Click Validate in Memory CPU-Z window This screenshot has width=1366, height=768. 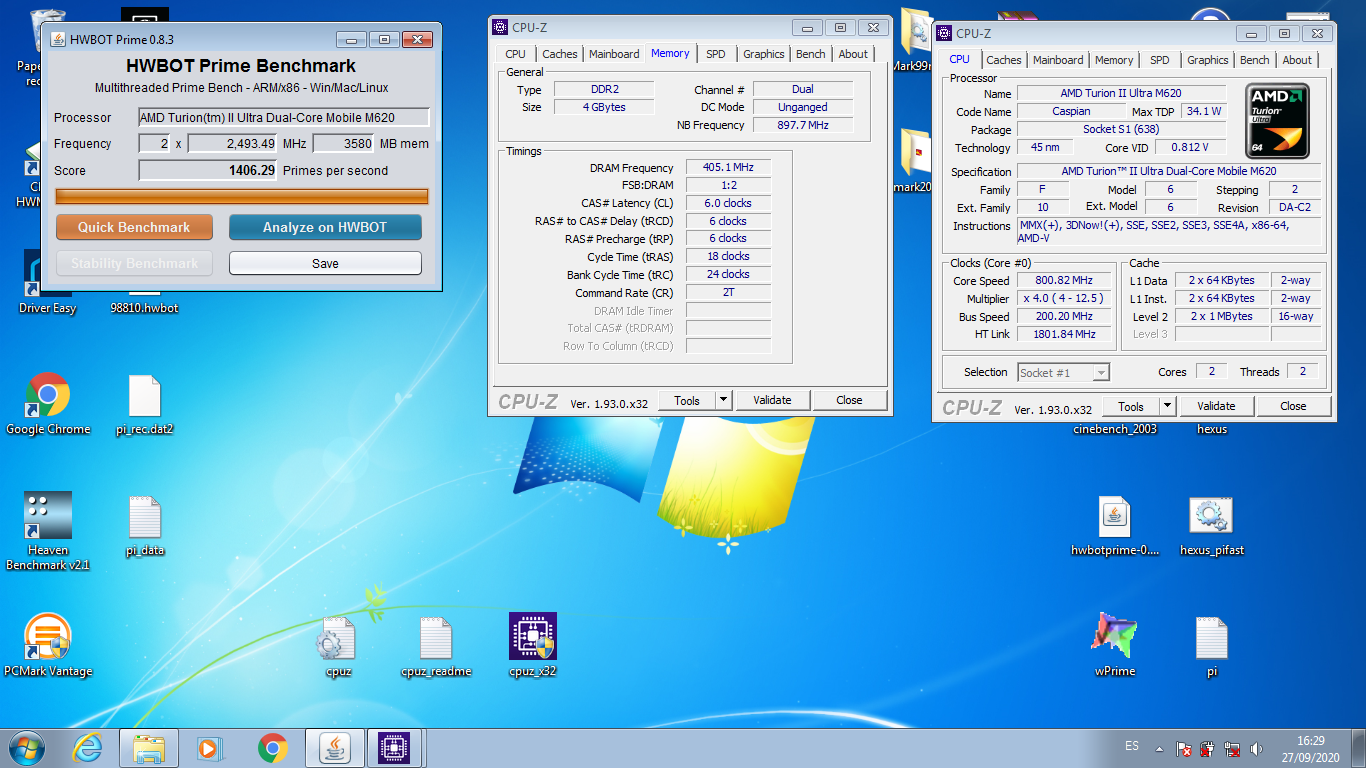(x=772, y=400)
